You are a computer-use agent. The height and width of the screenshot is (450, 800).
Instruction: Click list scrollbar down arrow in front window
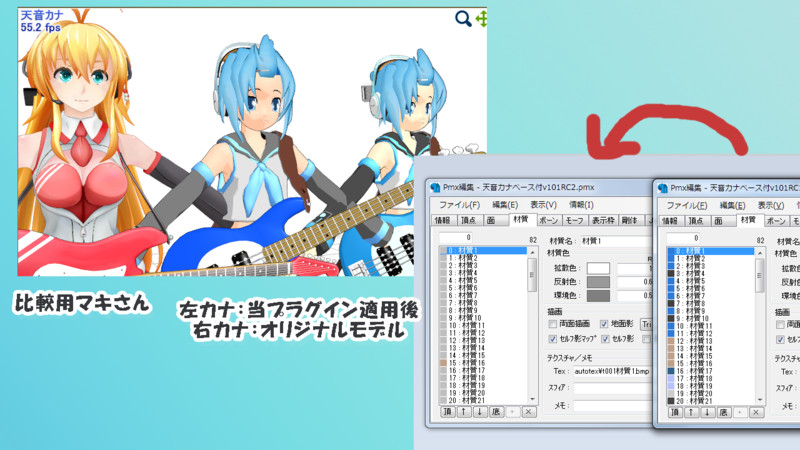[x=760, y=399]
